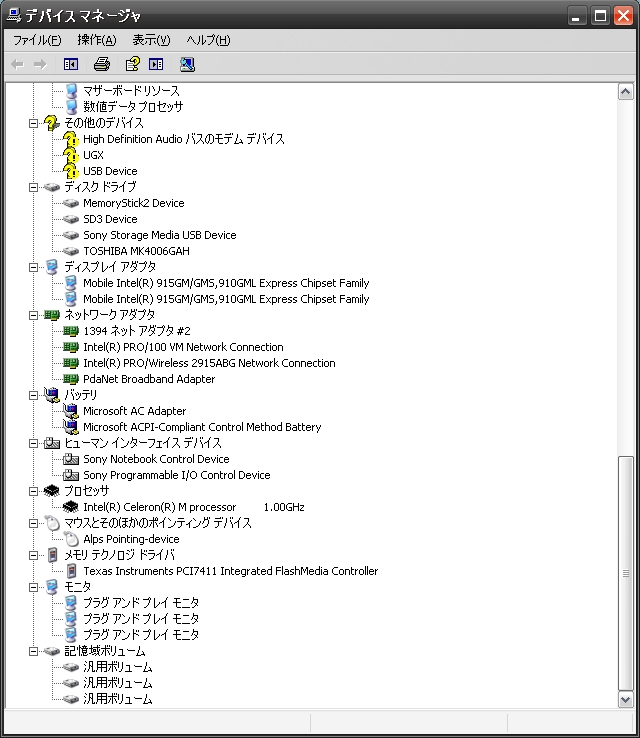Screen dimensions: 640x738
Task: Click the icon beside マザーボード リソース
Action: point(72,90)
